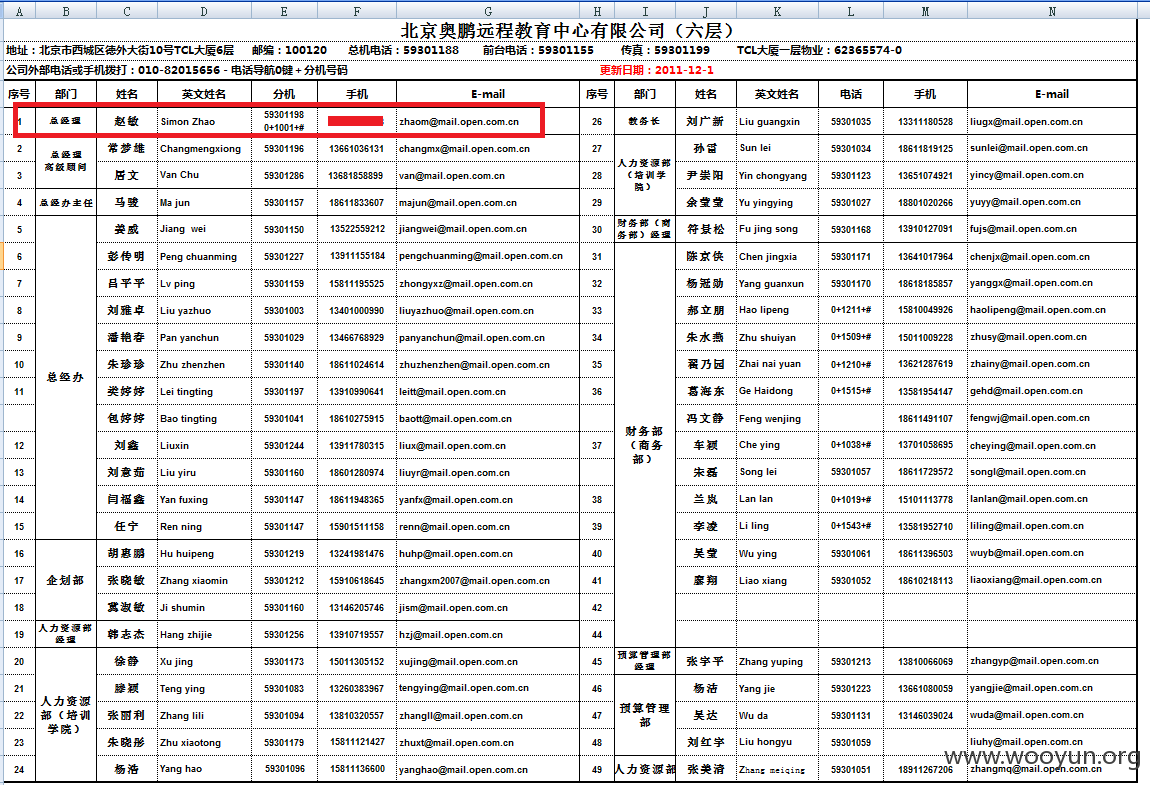The width and height of the screenshot is (1150, 785).
Task: Click email lanlan@mail.open.com.cn
Action: point(1029,499)
